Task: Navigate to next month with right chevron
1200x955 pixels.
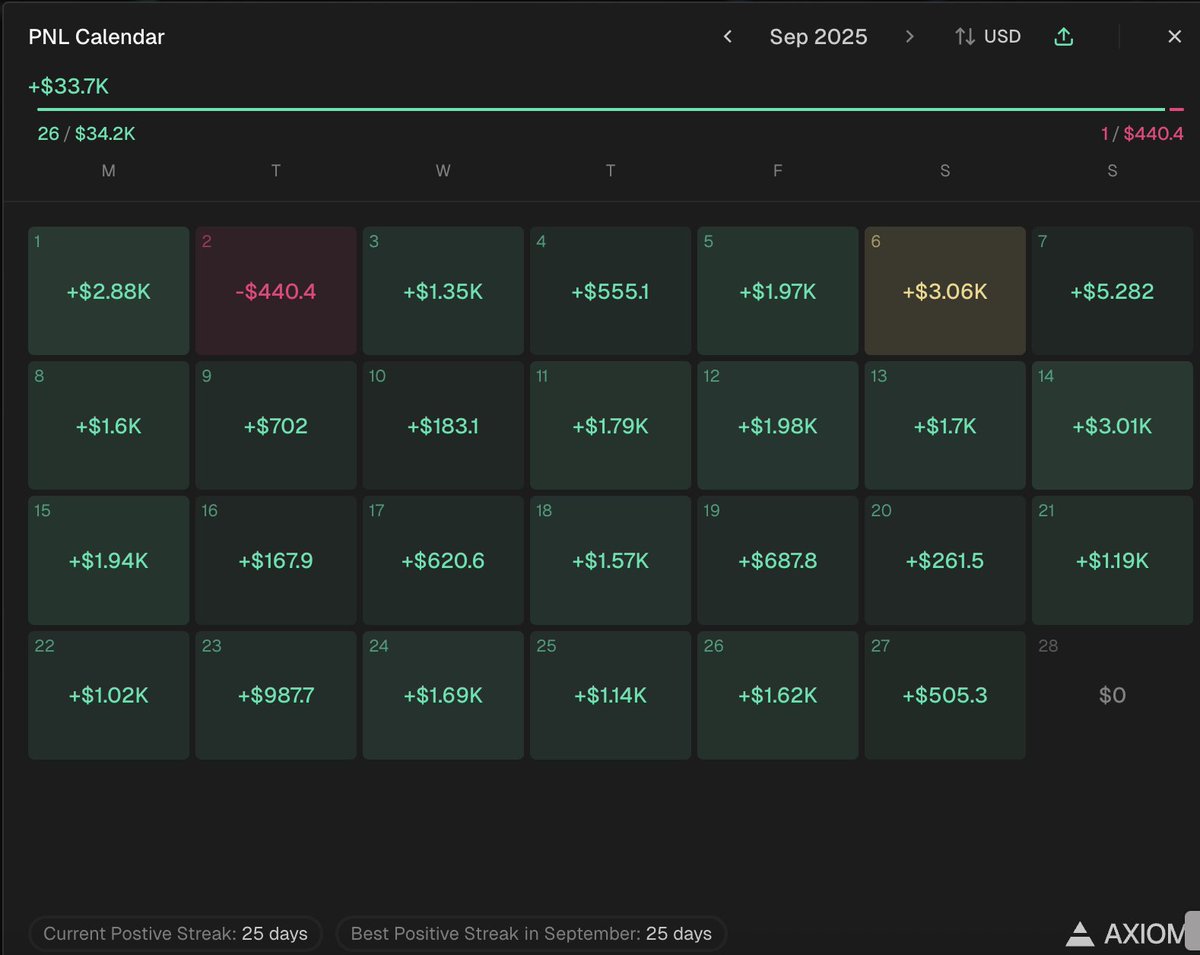Action: pos(910,36)
